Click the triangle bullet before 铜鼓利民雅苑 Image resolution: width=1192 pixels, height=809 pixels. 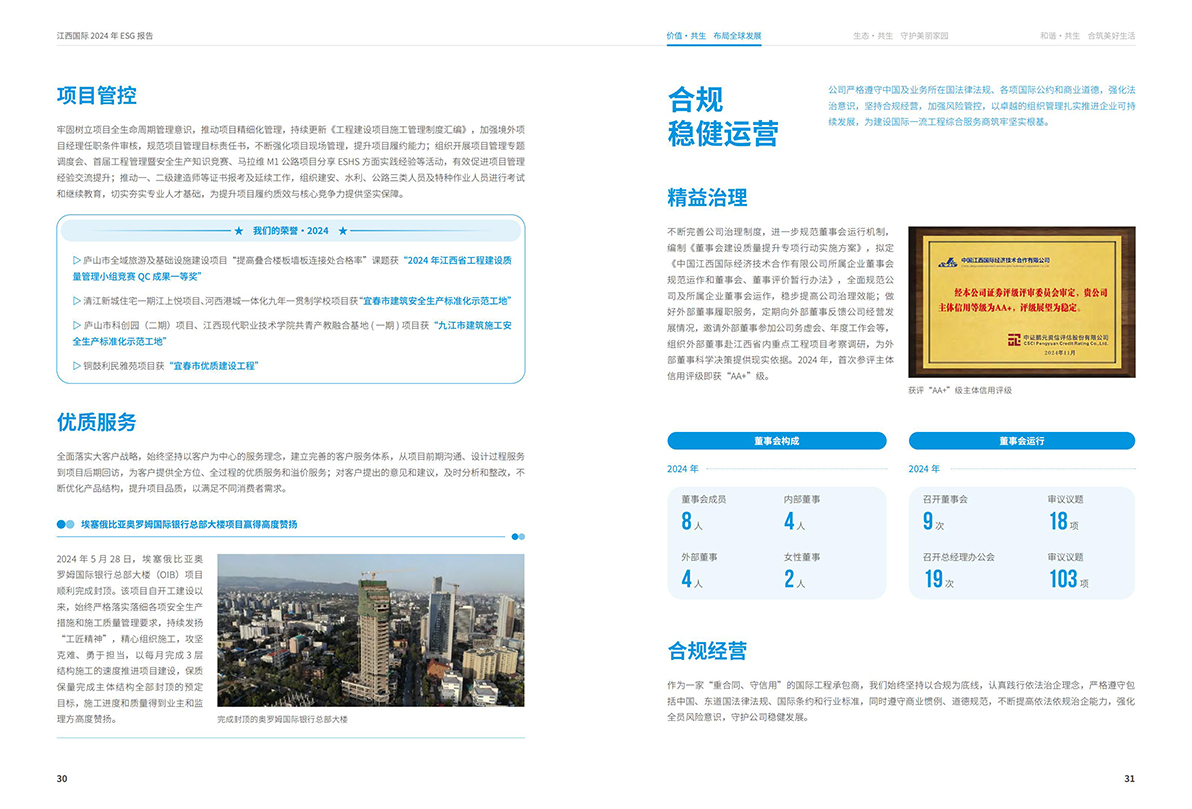point(77,366)
